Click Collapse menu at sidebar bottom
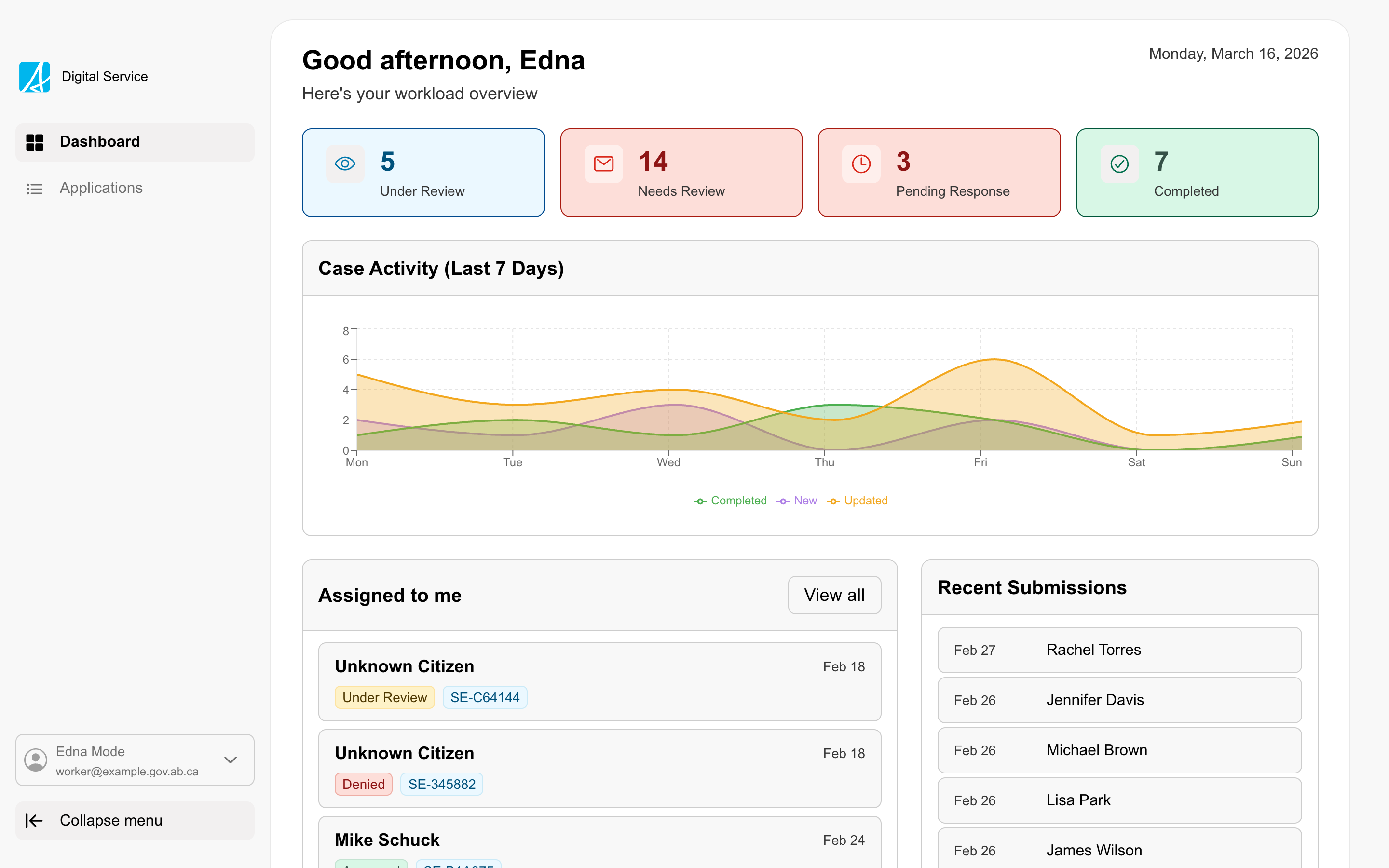This screenshot has height=868, width=1389. point(111,820)
